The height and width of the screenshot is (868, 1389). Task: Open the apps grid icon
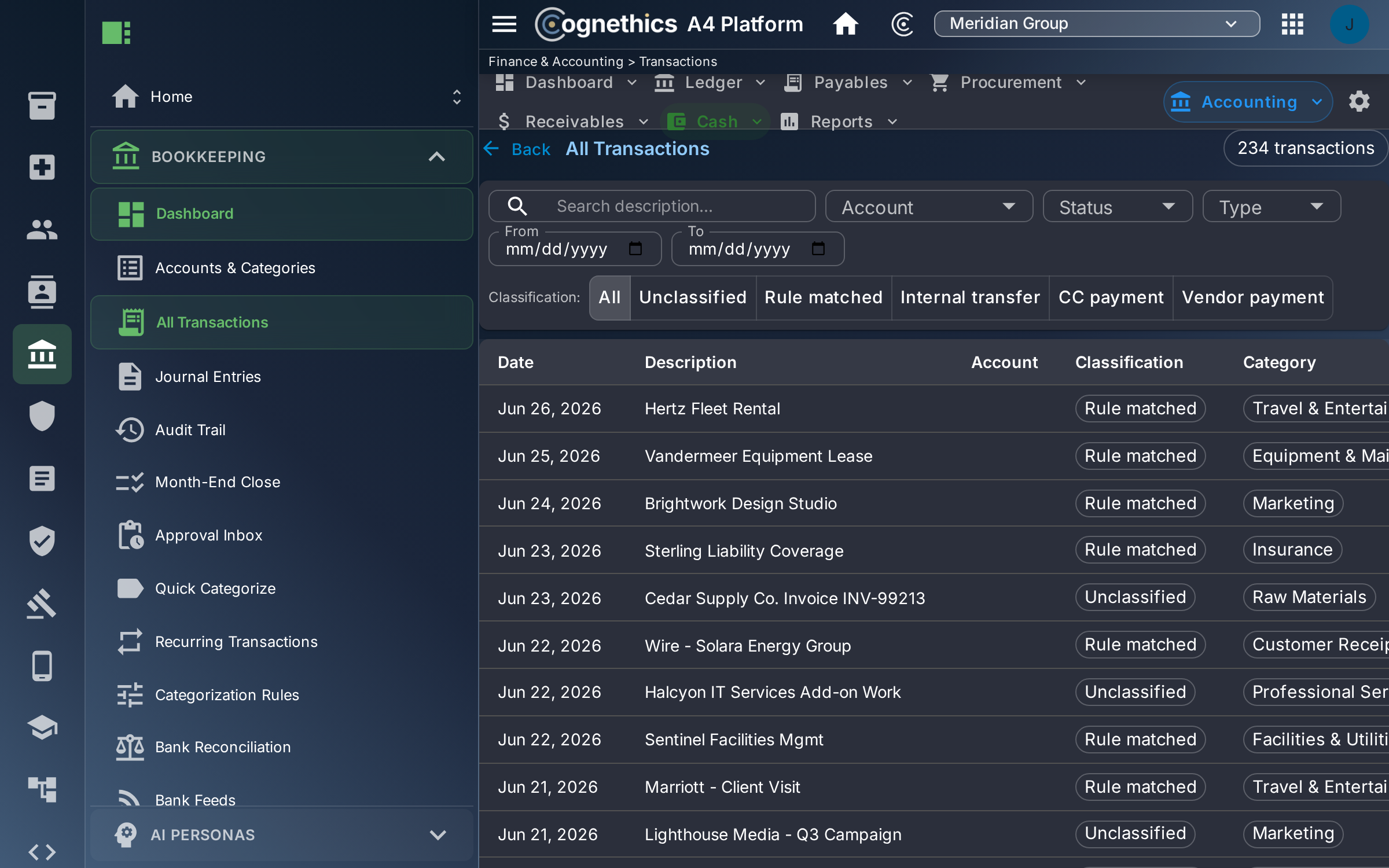point(1292,24)
